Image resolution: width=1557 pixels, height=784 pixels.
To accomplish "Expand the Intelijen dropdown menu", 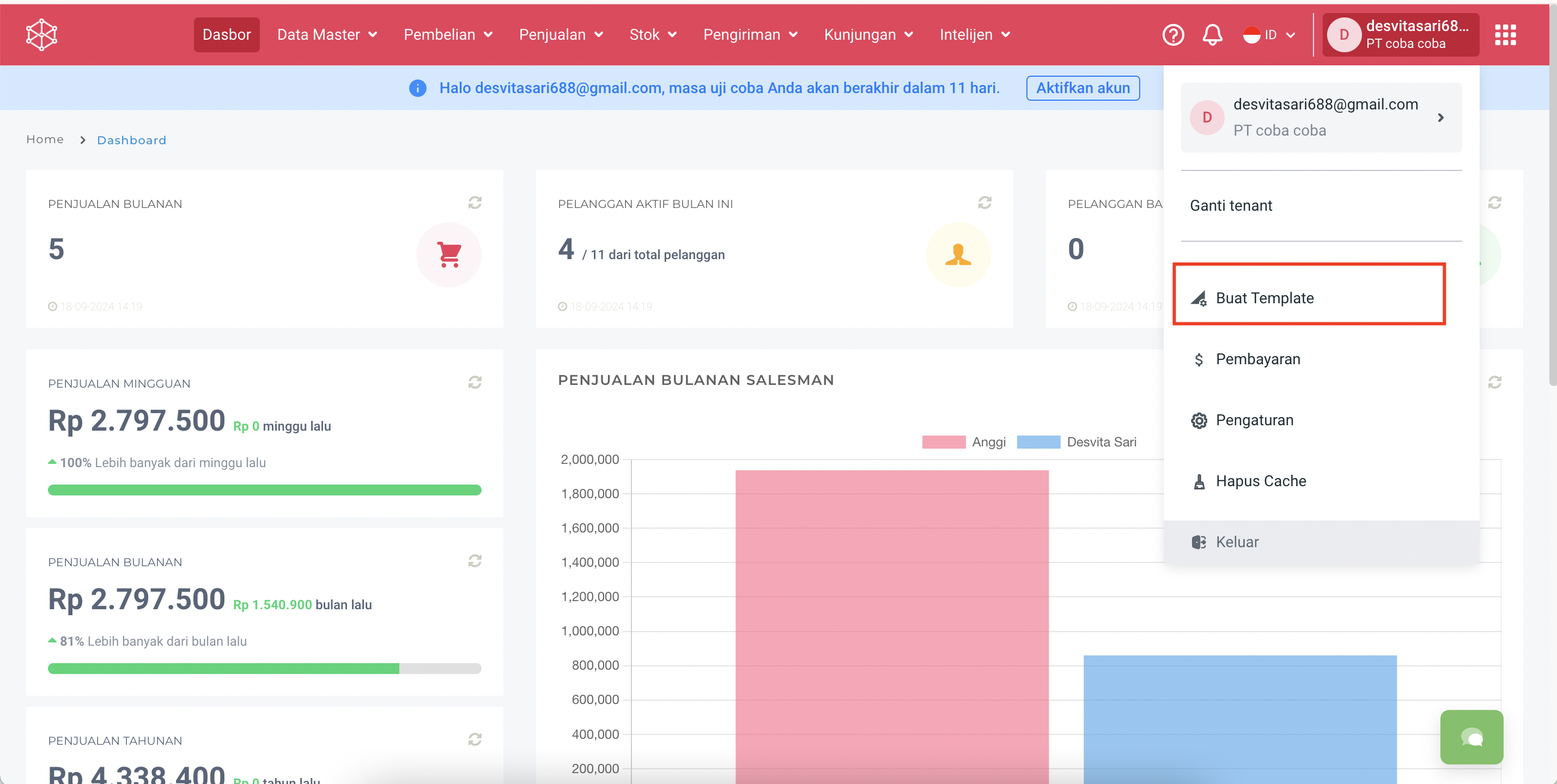I will pyautogui.click(x=974, y=35).
